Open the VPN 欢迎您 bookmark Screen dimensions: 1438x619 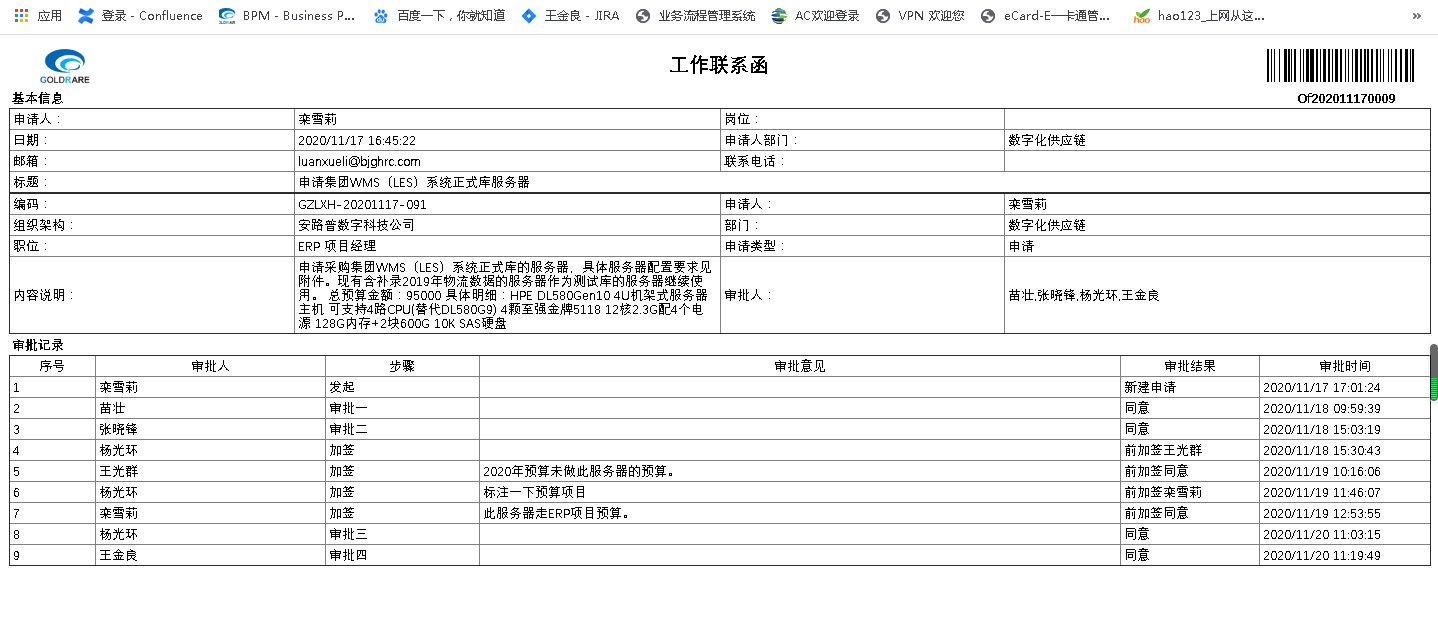click(920, 16)
